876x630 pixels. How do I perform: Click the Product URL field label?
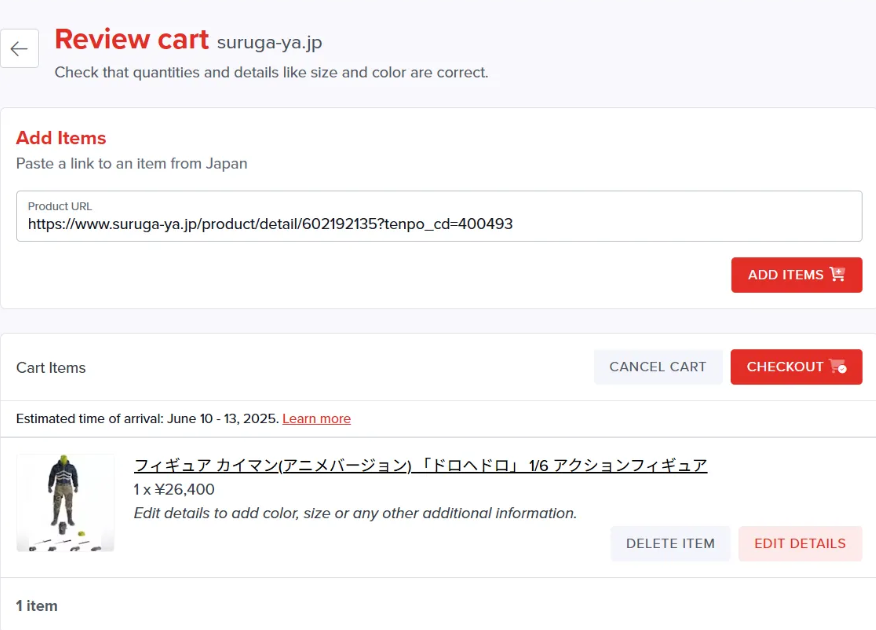coord(60,206)
